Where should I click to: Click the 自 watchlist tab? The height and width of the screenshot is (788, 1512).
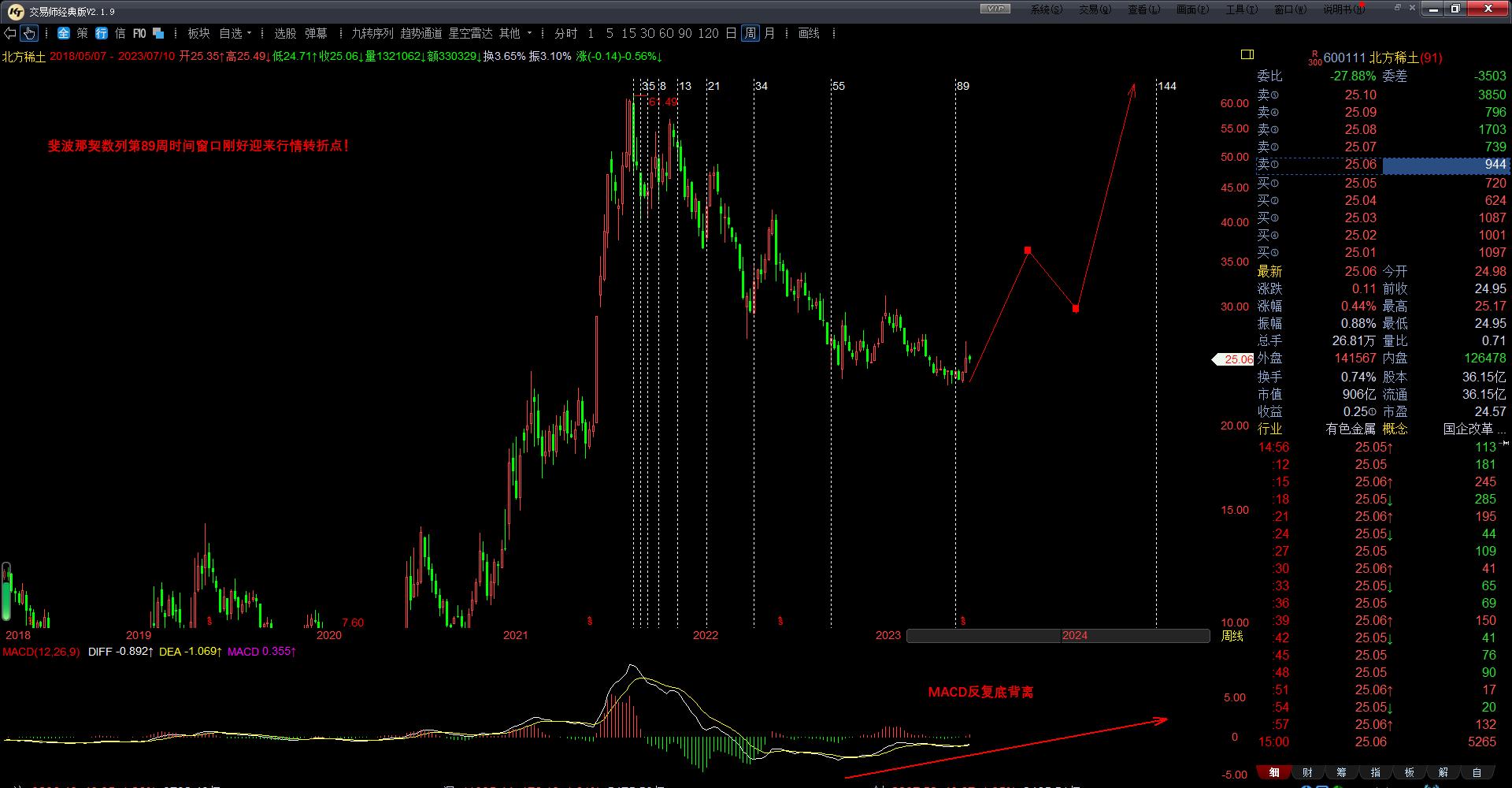(1477, 772)
